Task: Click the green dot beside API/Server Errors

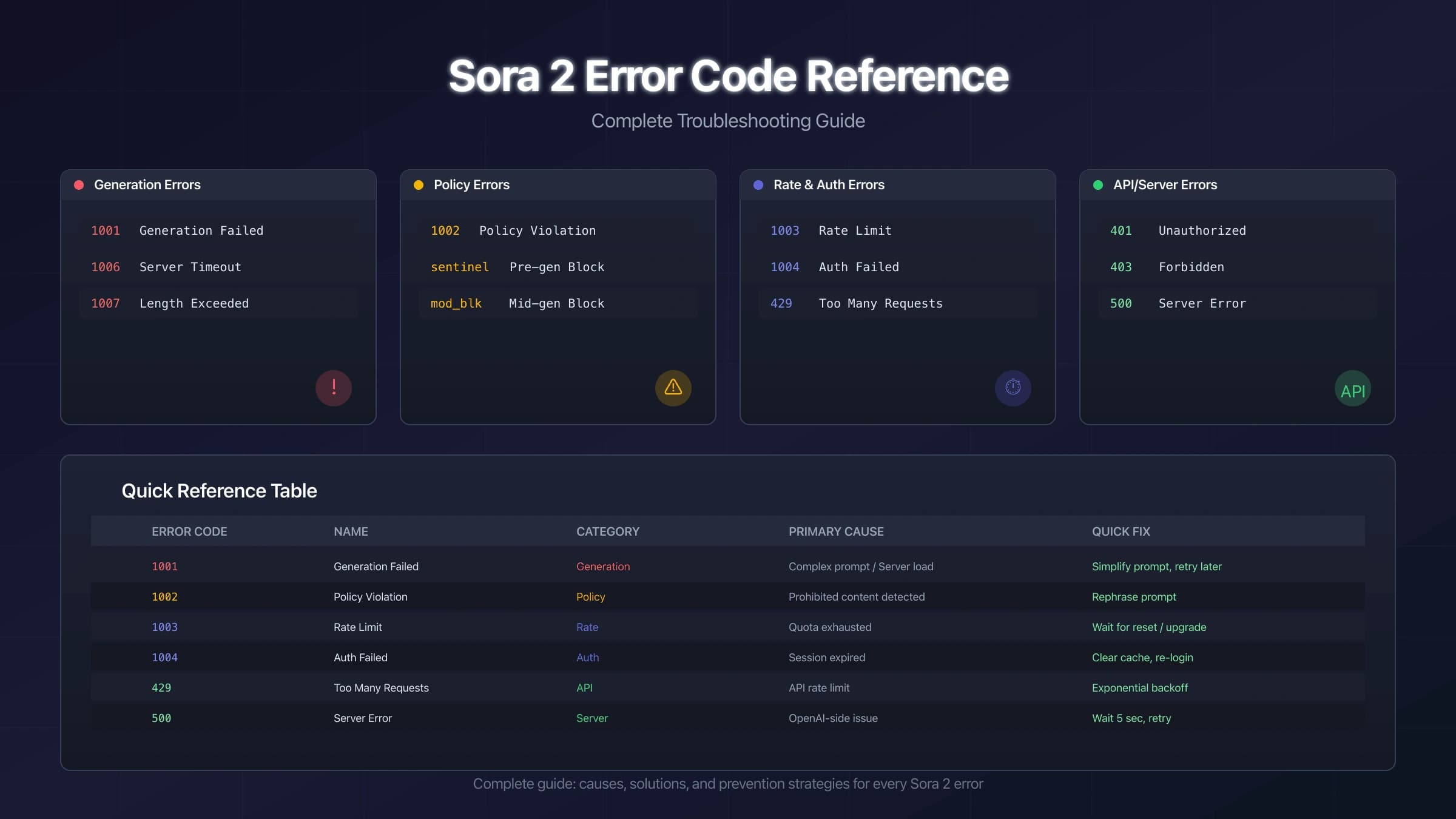Action: (x=1098, y=185)
